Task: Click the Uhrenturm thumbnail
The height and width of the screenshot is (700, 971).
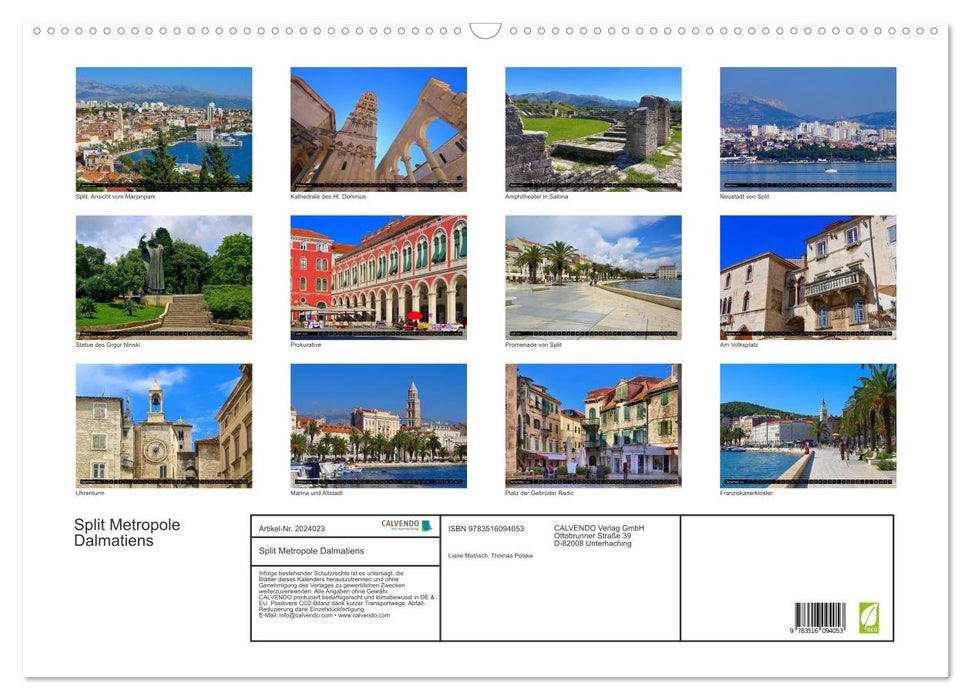Action: tap(164, 426)
